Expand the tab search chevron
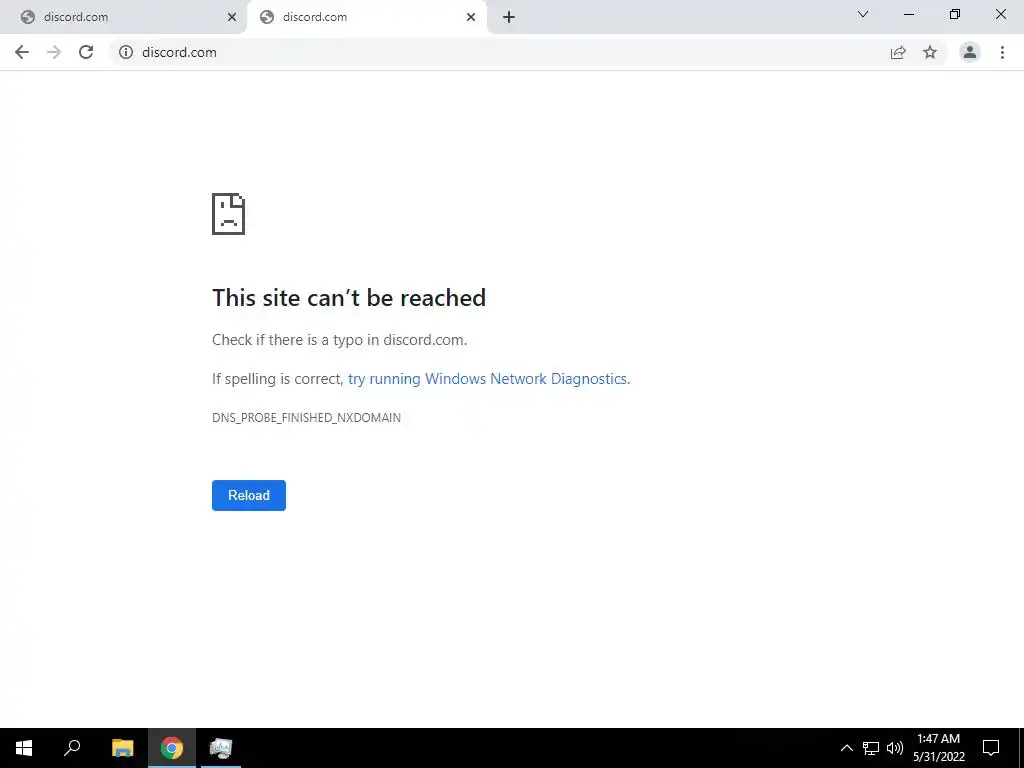The image size is (1024, 768). (863, 14)
